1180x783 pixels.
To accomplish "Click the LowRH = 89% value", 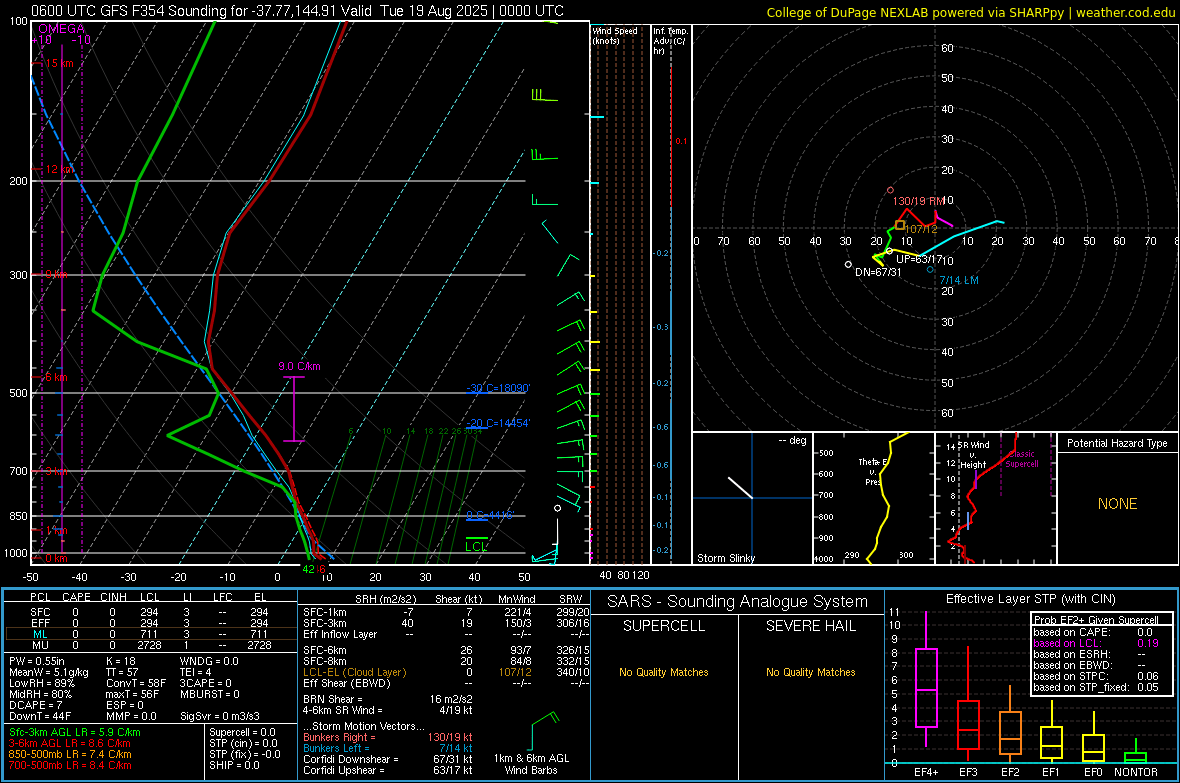I will click(41, 684).
